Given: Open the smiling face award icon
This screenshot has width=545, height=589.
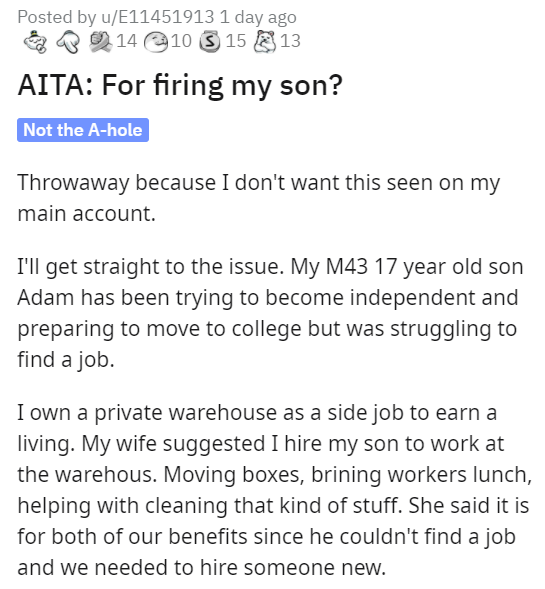Looking at the screenshot, I should pyautogui.click(x=156, y=42).
